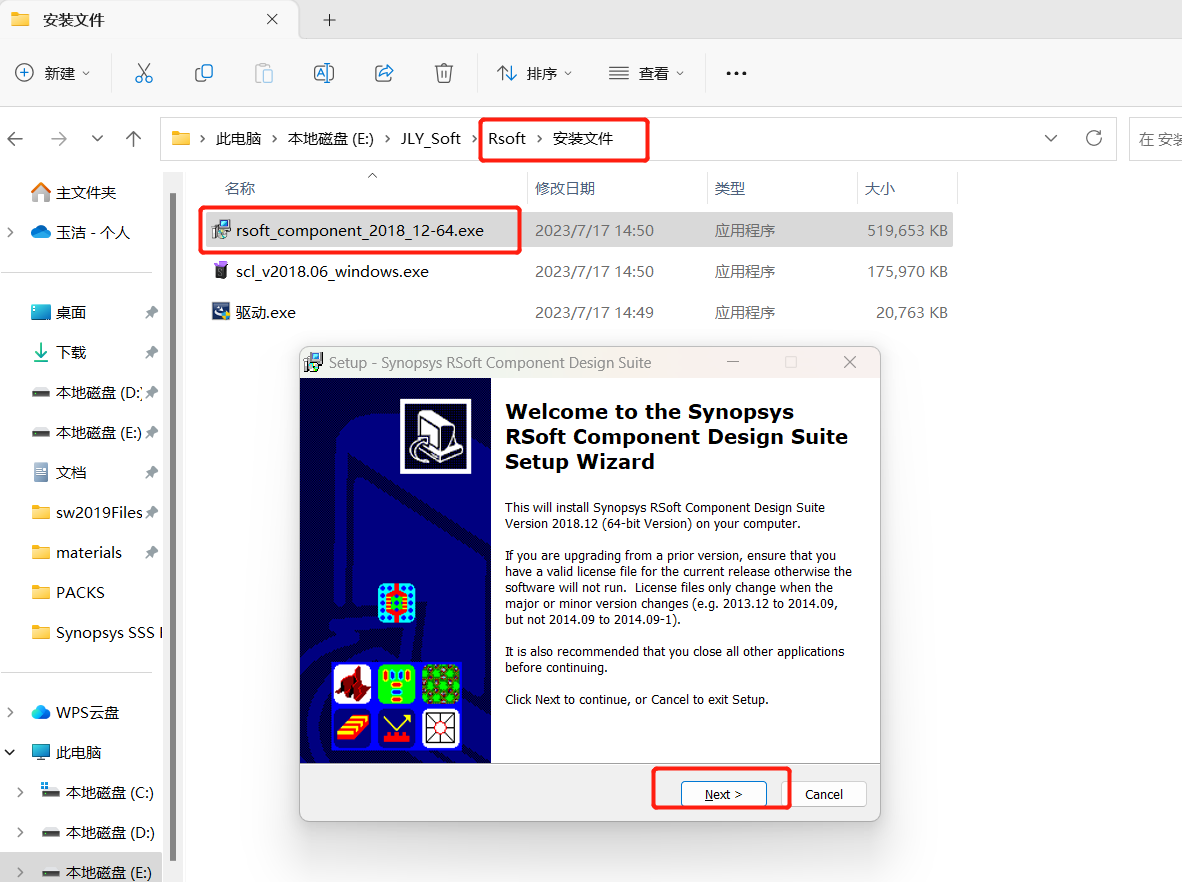Image resolution: width=1182 pixels, height=882 pixels.
Task: Click the Delete trash icon
Action: point(444,73)
